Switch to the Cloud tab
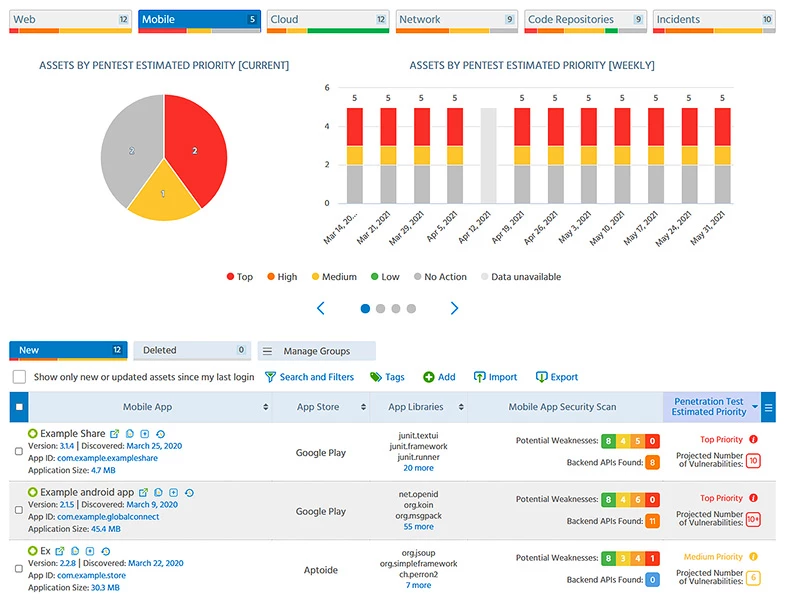 pyautogui.click(x=327, y=19)
